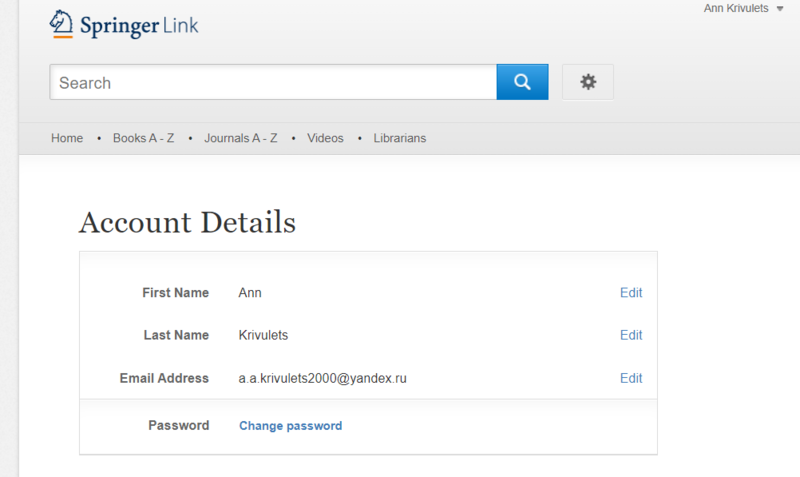Click the Account Details heading
The width and height of the screenshot is (800, 477).
click(187, 222)
